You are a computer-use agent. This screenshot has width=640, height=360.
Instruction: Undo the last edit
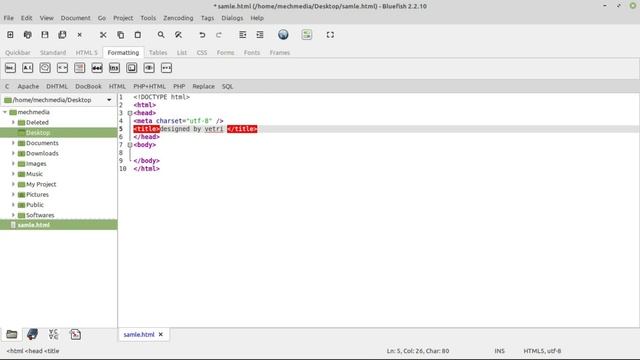click(x=202, y=35)
